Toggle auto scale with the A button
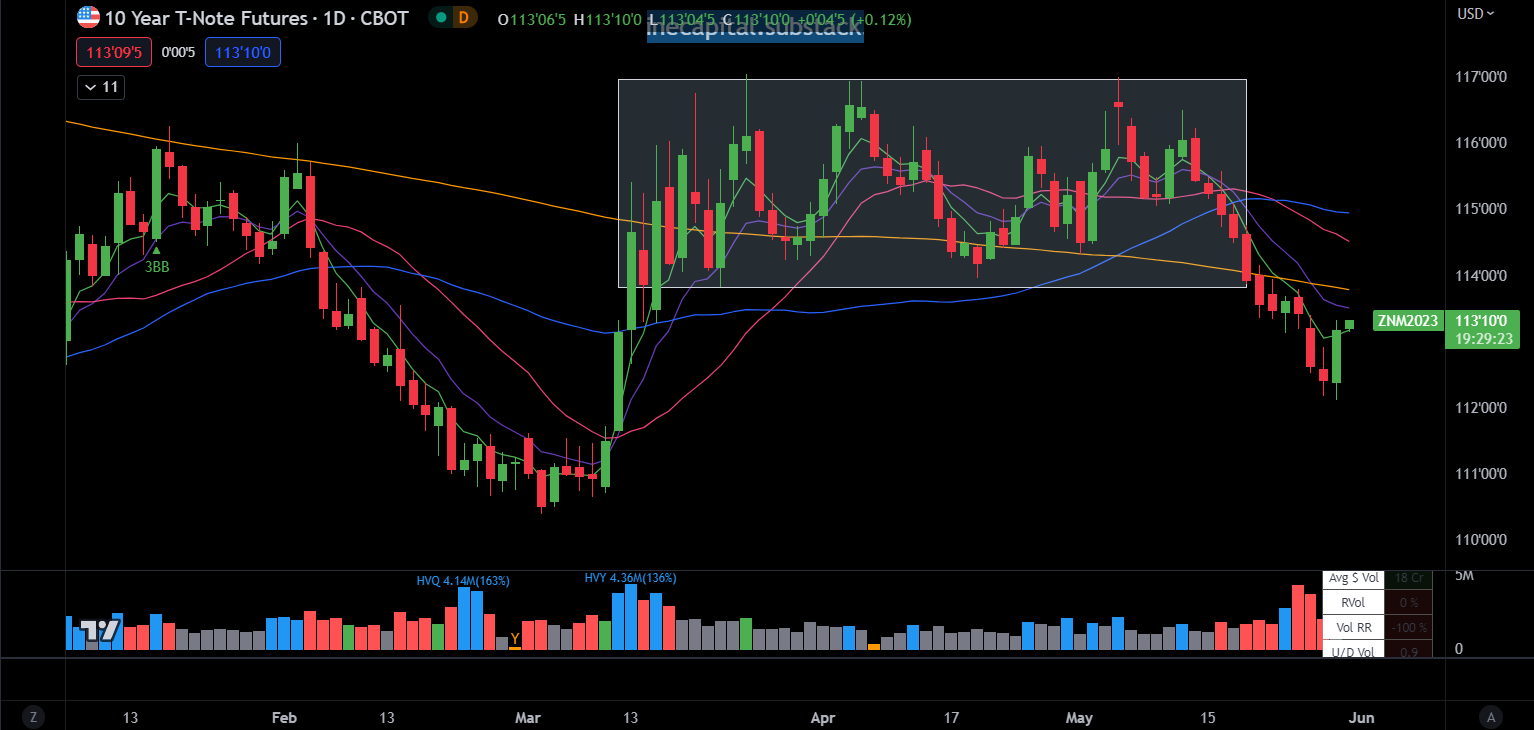 click(1491, 716)
